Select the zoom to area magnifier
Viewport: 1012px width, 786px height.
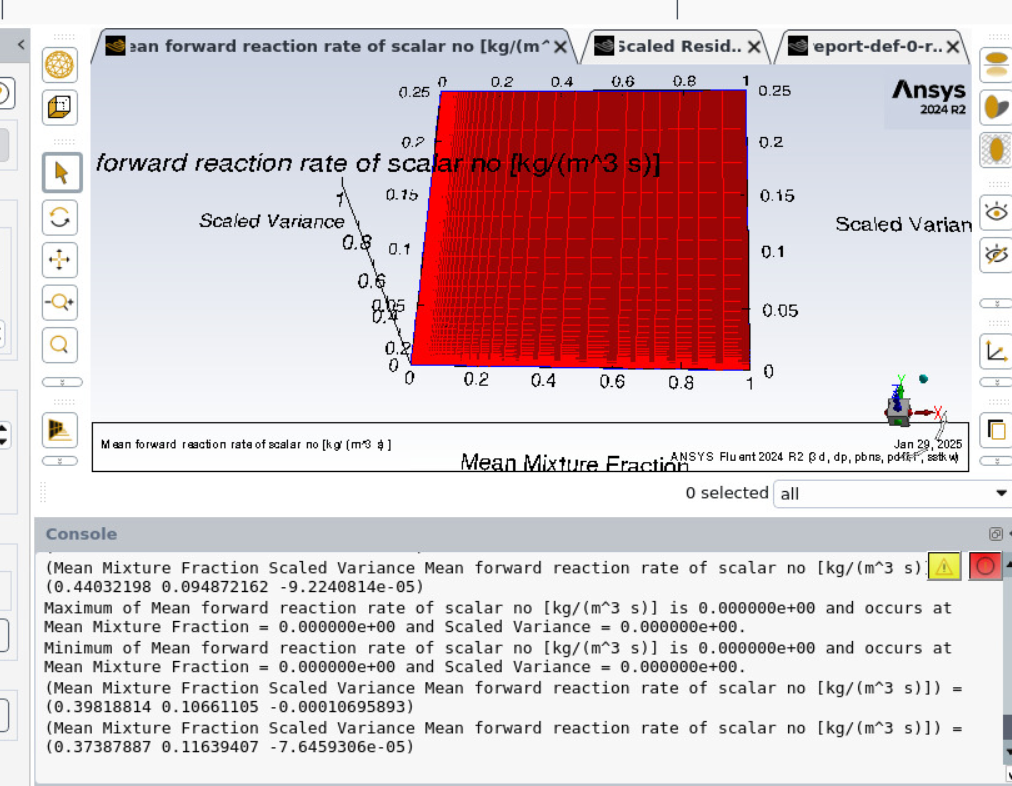pyautogui.click(x=59, y=345)
